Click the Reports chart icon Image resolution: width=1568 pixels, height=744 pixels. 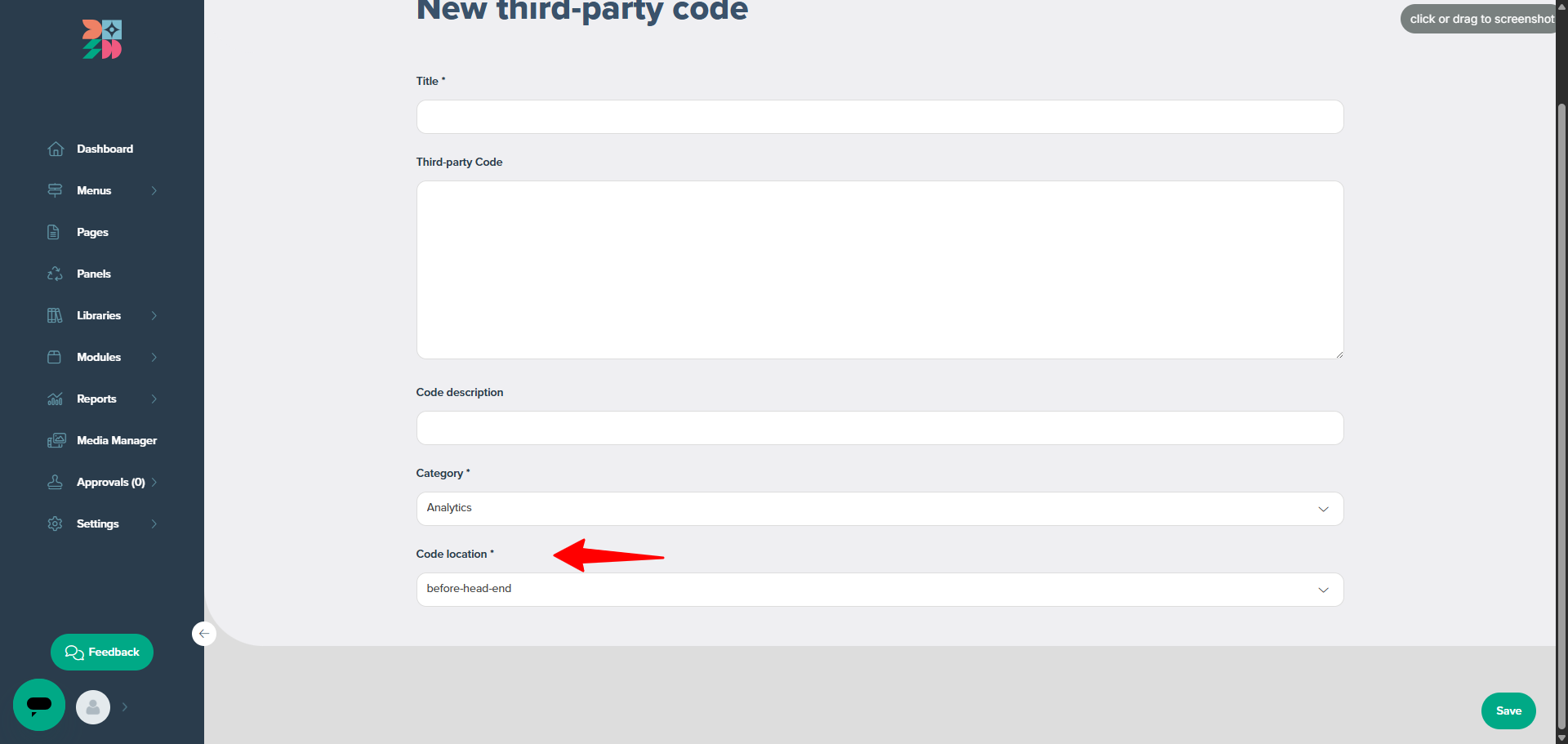(x=55, y=399)
